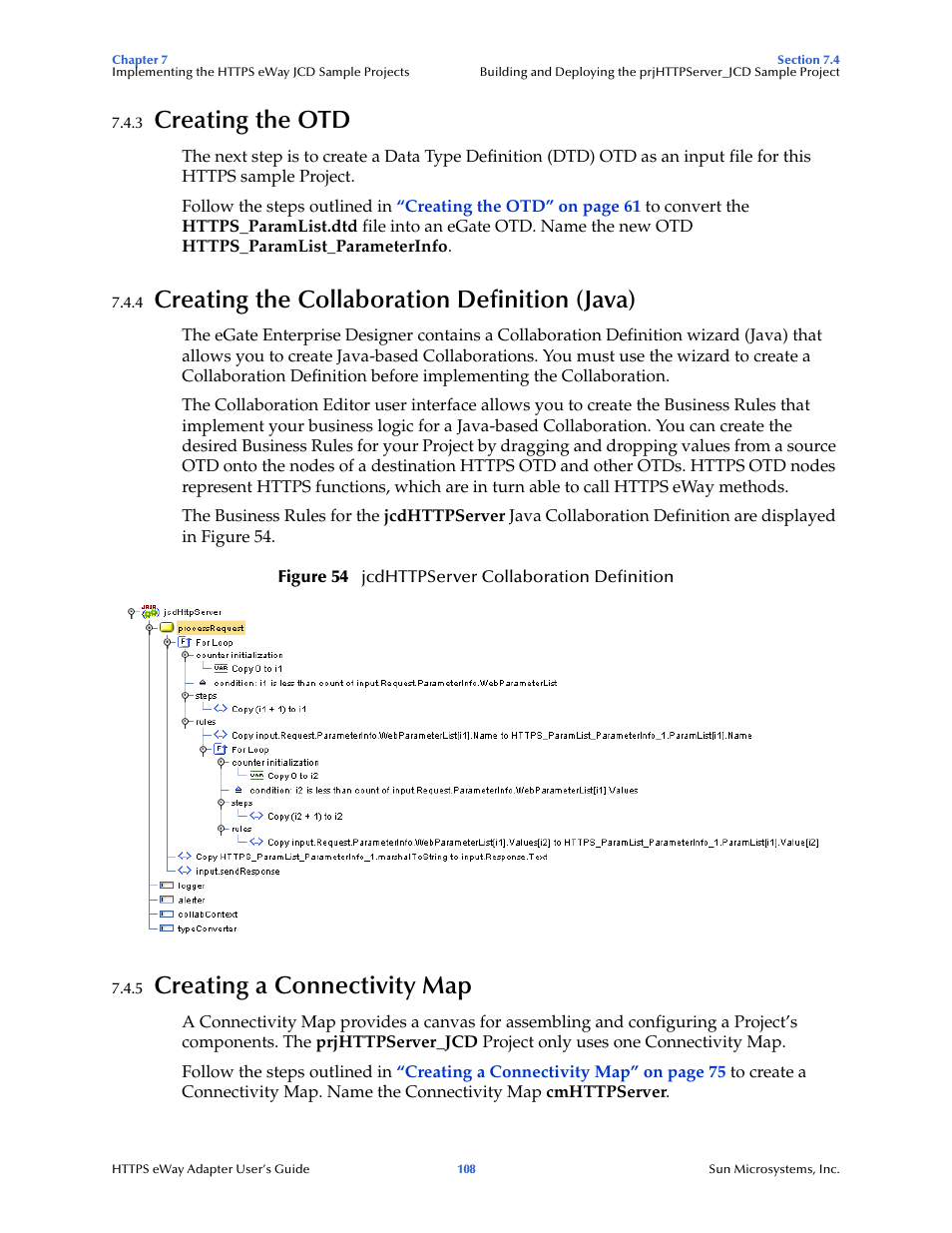
Task: Select the i2 condition row text
Action: click(444, 790)
